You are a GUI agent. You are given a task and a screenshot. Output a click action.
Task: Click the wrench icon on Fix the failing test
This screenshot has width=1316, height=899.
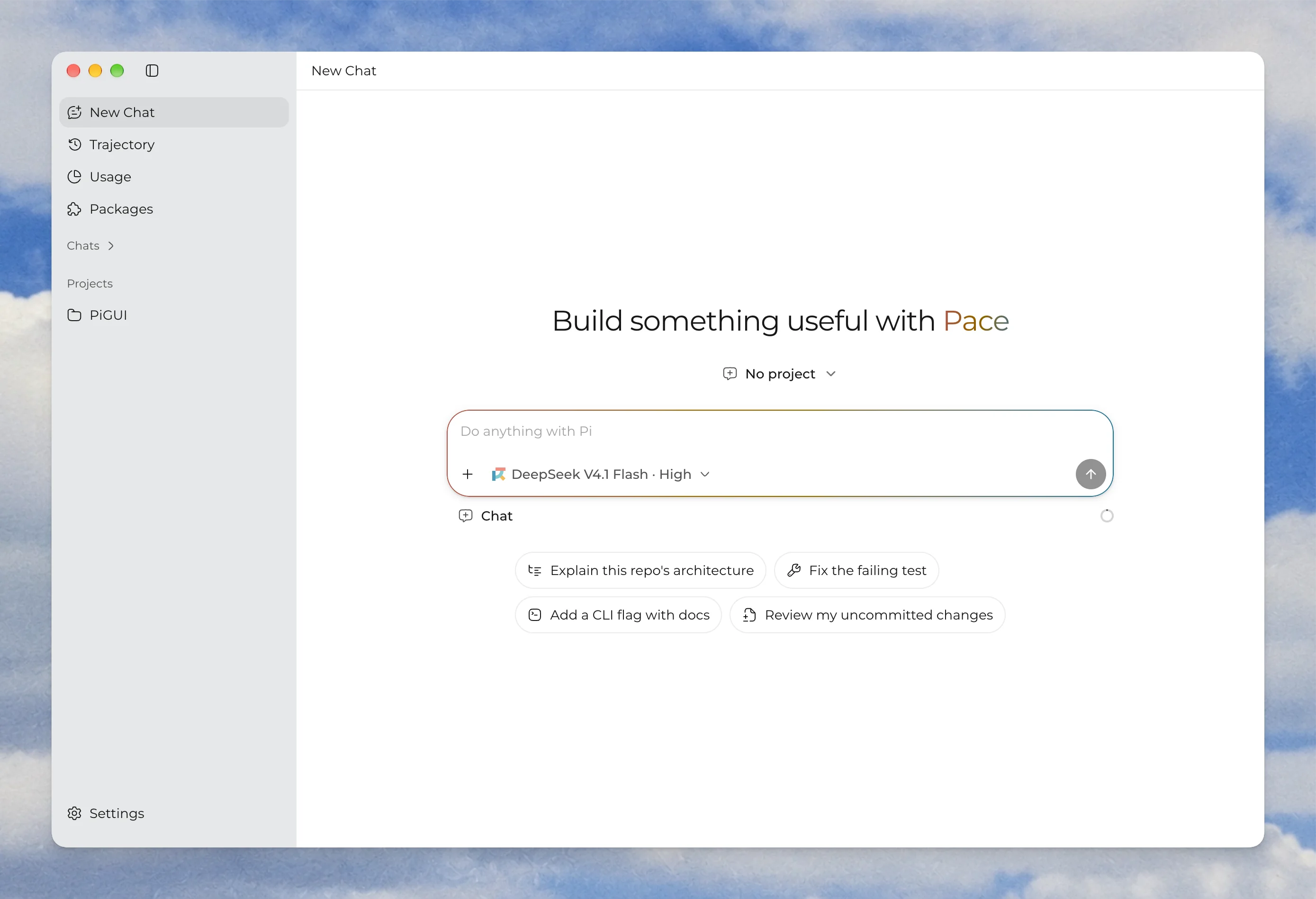click(x=794, y=570)
